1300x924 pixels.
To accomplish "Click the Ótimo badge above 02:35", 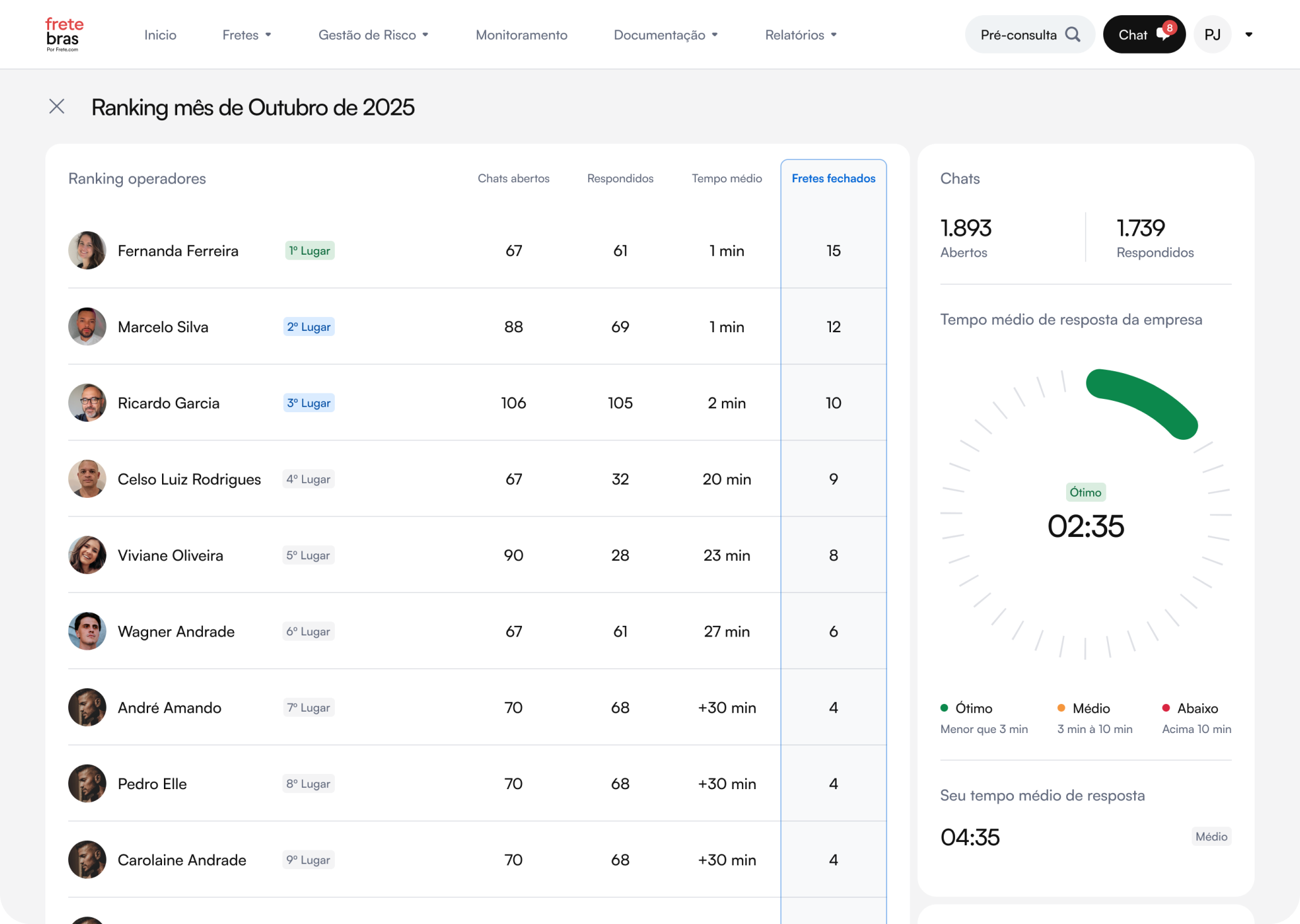I will click(x=1086, y=492).
